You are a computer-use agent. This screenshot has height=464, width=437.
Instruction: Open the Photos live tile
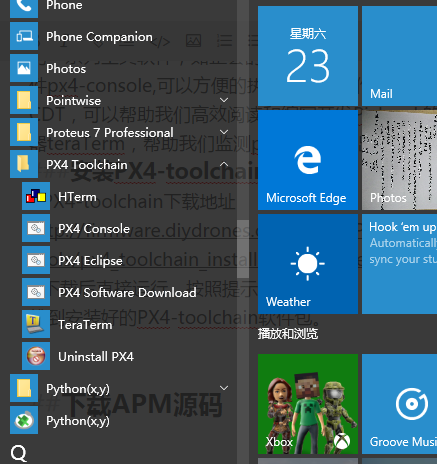[x=399, y=160]
